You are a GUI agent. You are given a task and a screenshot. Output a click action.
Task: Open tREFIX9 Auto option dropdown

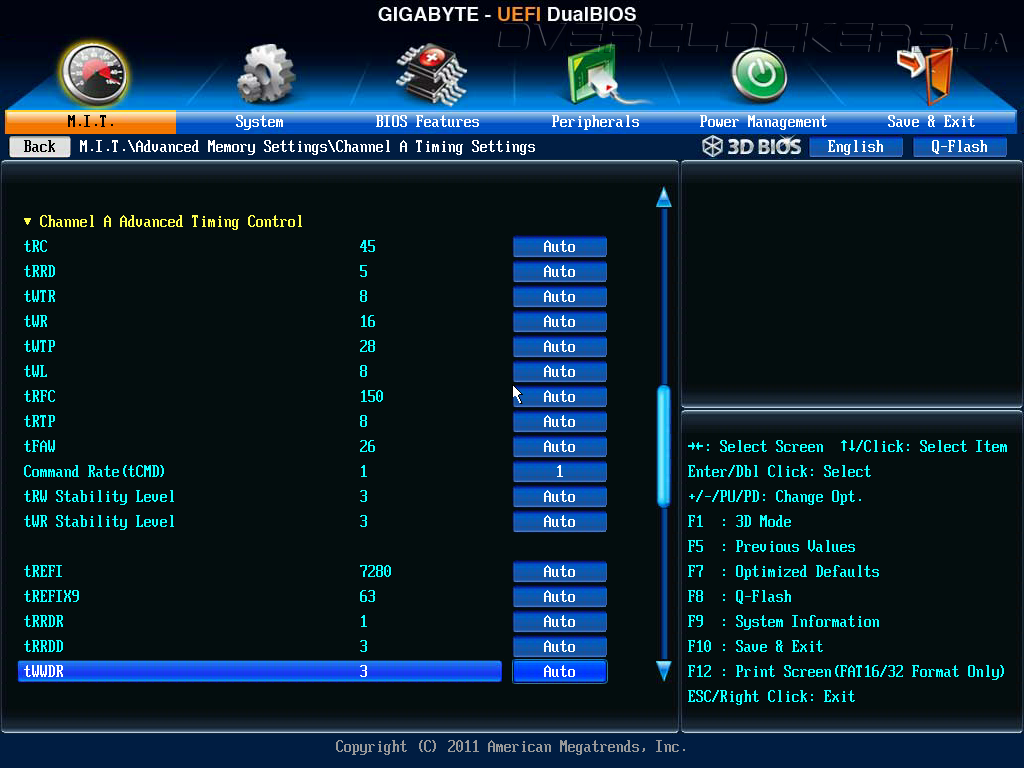point(560,597)
